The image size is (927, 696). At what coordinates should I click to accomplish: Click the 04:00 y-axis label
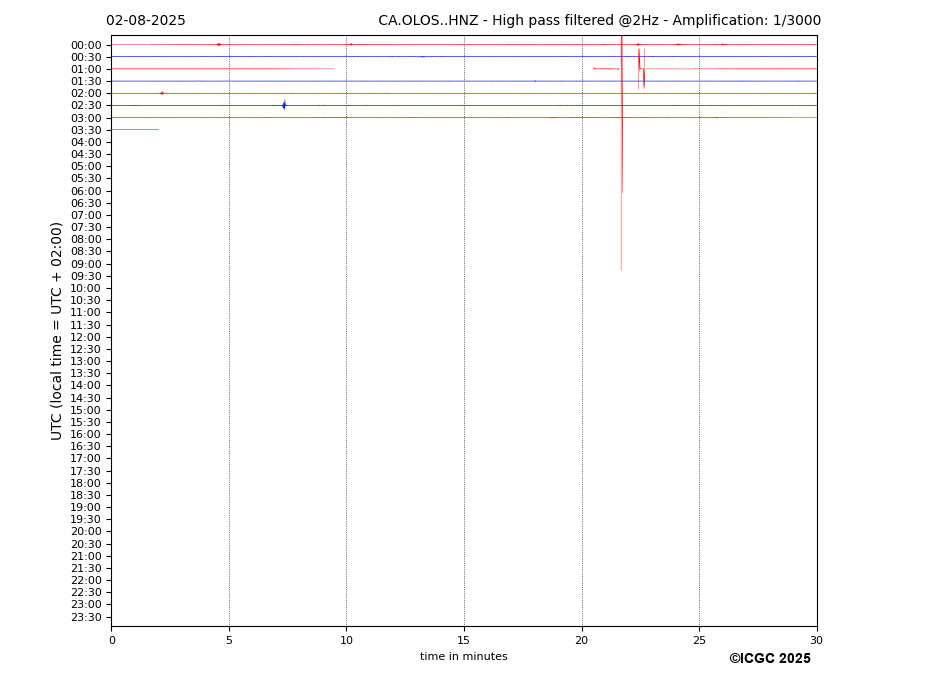(x=86, y=143)
